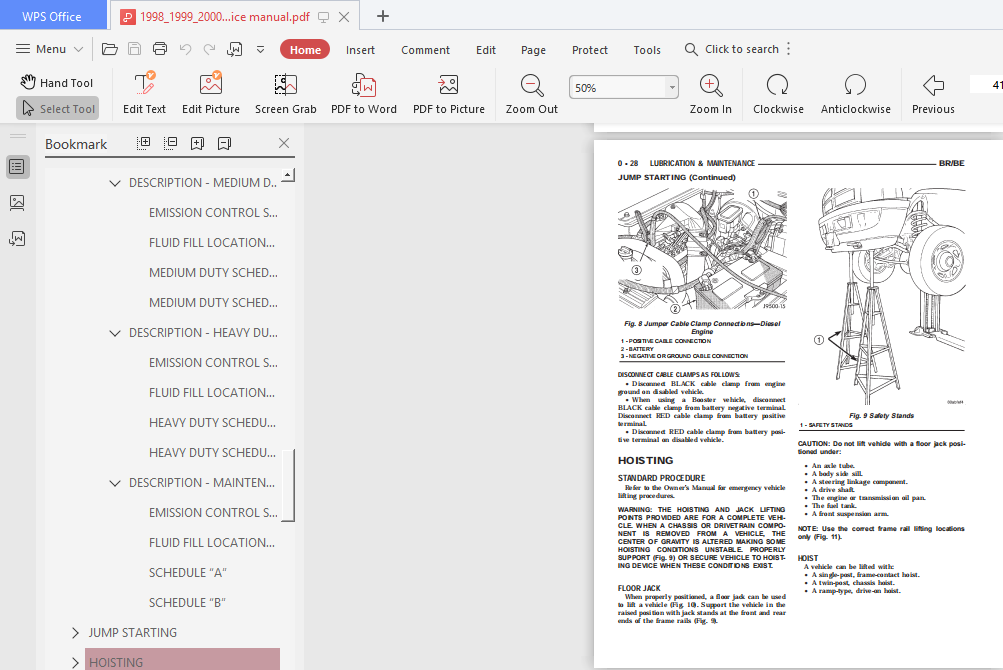Click the HOISTING heading on the page

[645, 460]
